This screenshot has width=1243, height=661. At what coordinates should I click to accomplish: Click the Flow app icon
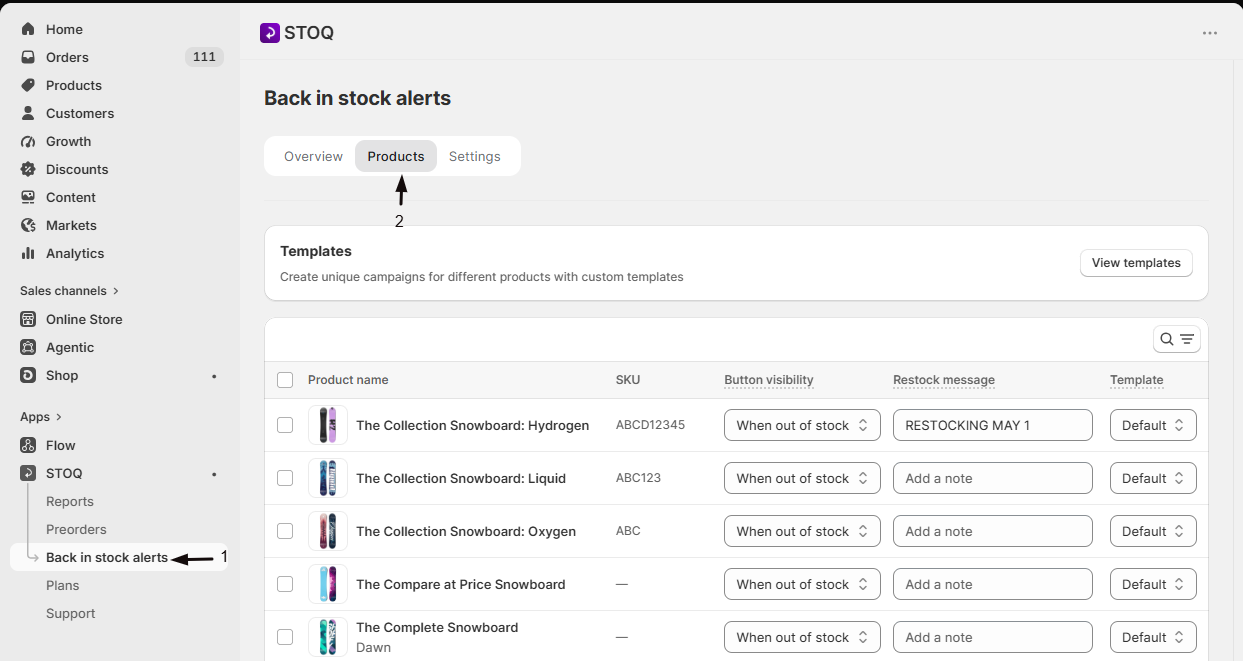pos(28,445)
